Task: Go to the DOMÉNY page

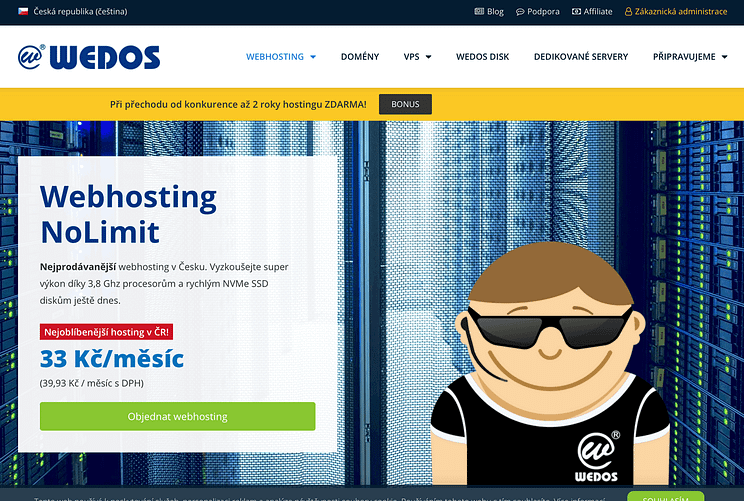Action: [360, 56]
